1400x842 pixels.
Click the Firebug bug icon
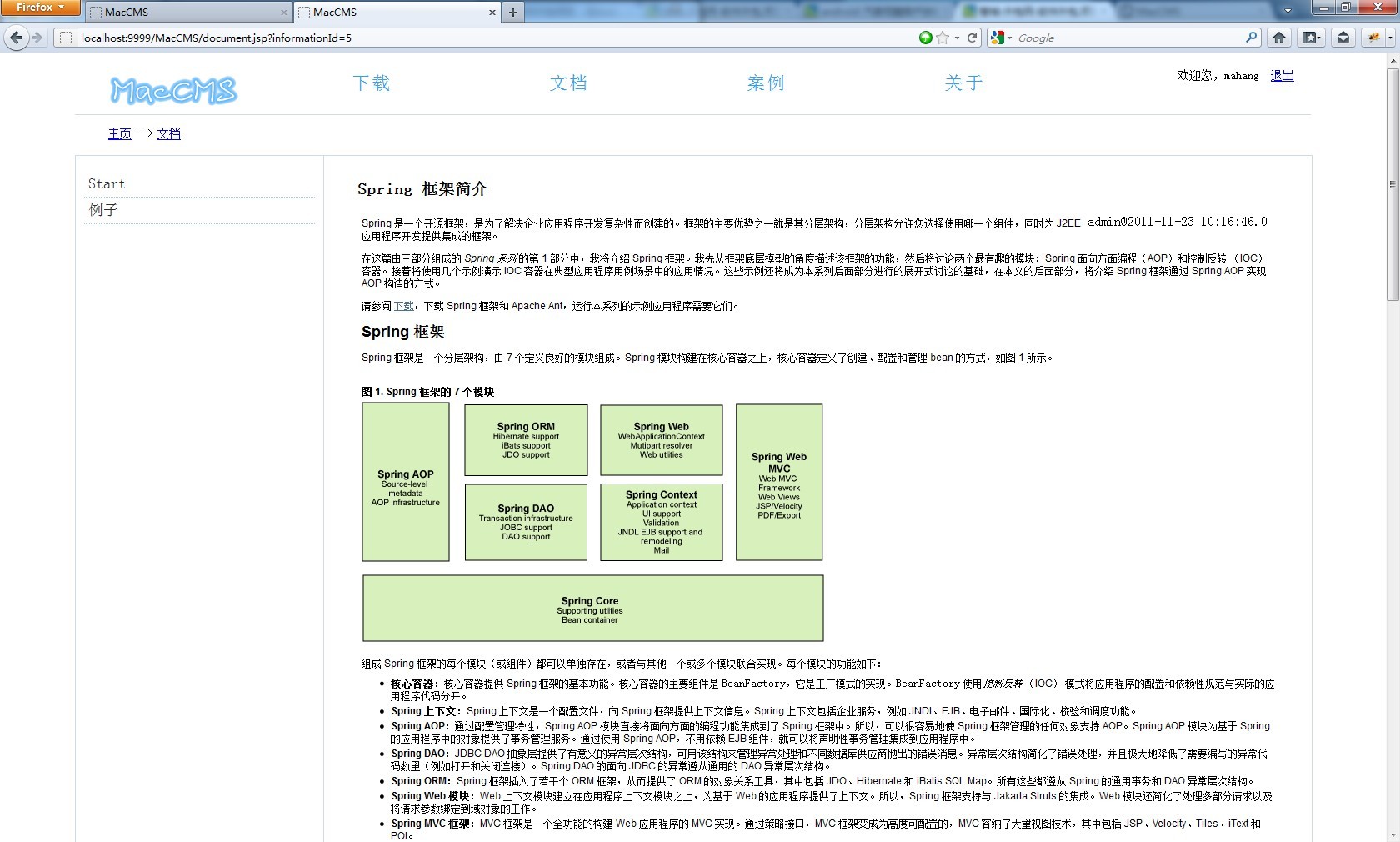pos(1372,38)
